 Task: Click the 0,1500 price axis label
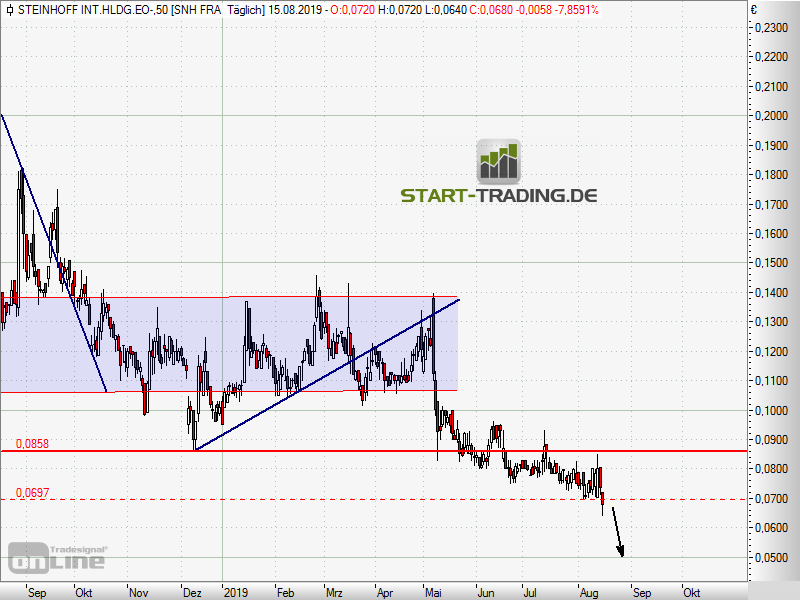tap(771, 263)
